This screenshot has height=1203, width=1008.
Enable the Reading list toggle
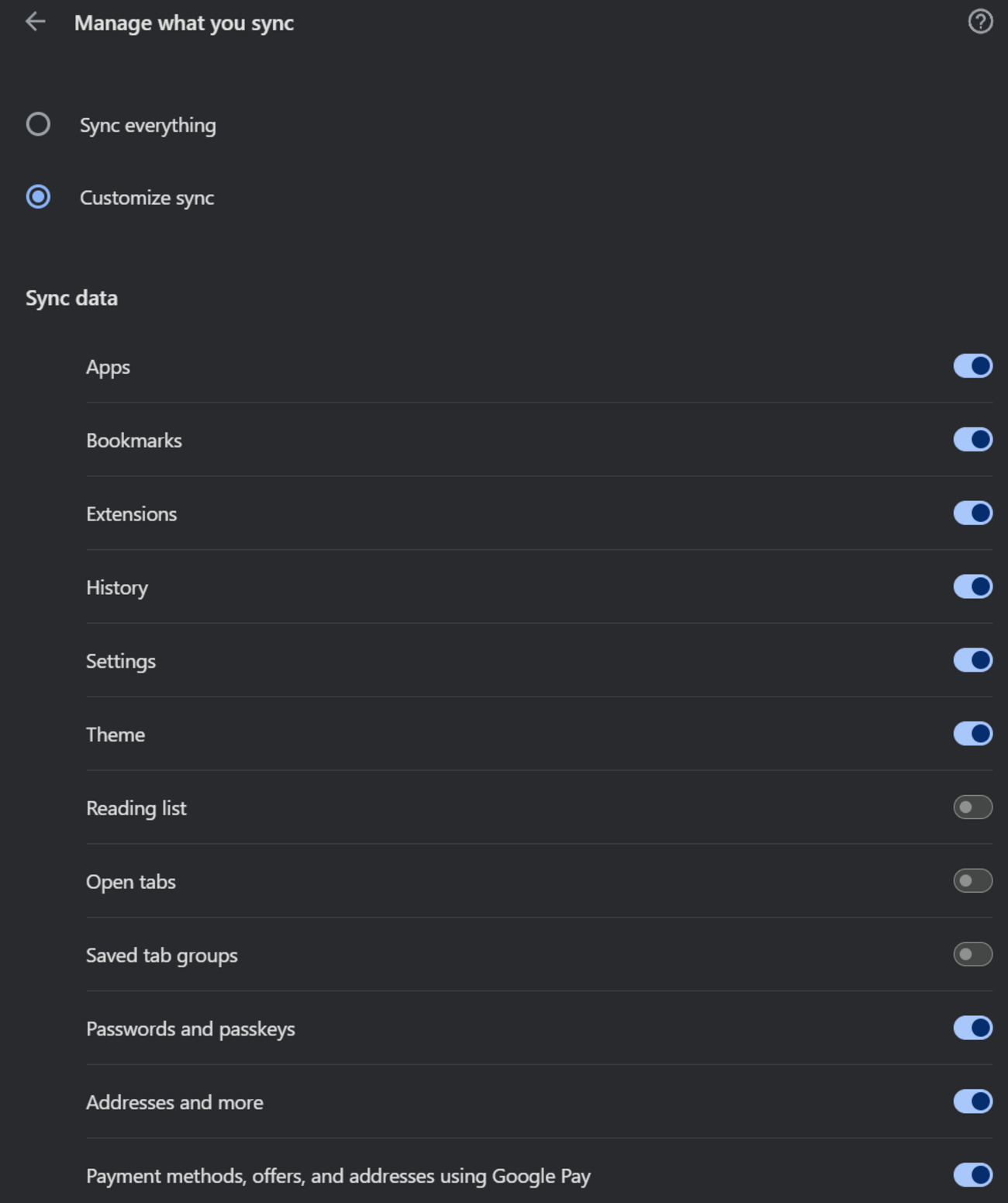pyautogui.click(x=973, y=807)
